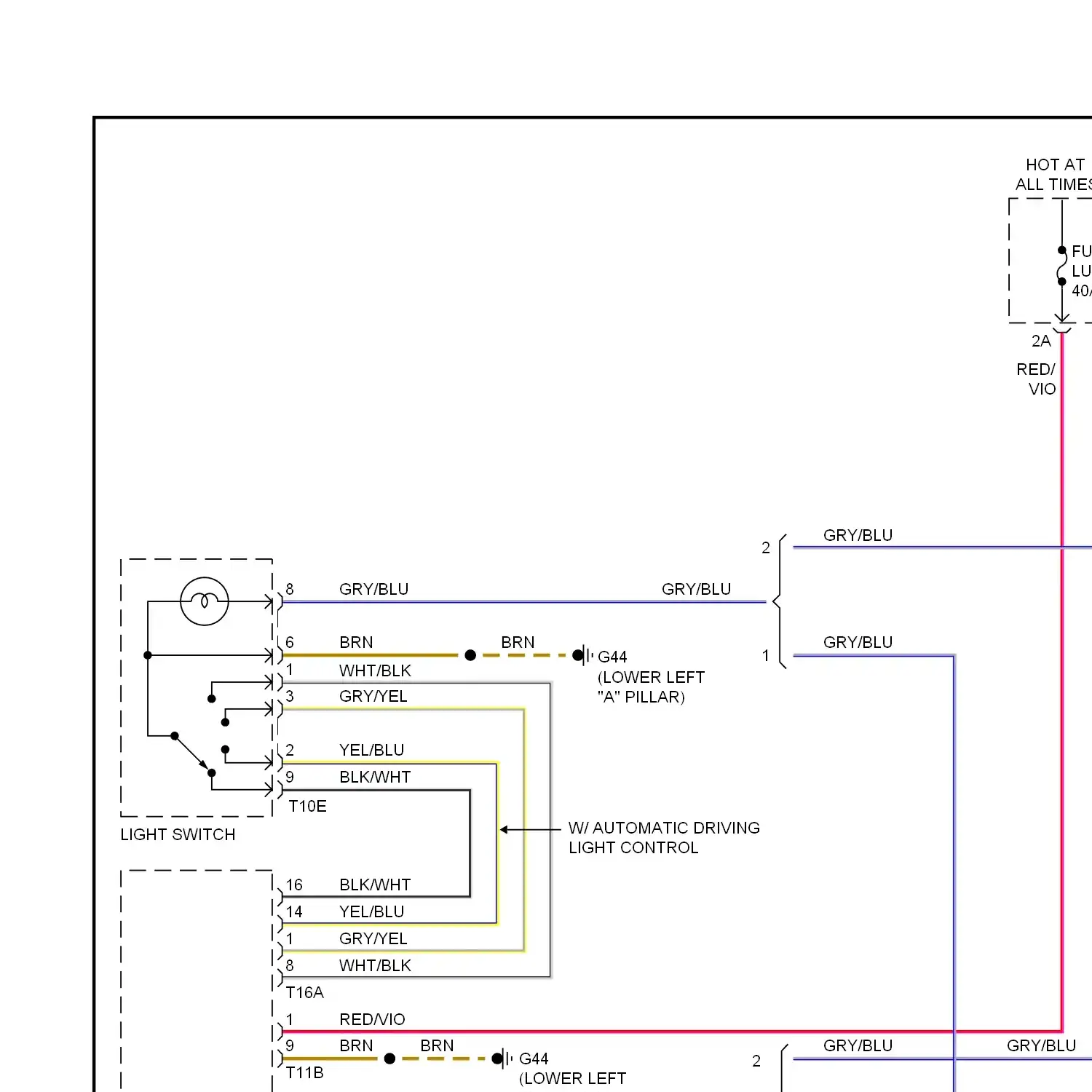The width and height of the screenshot is (1092, 1092).
Task: Click the BRN label beside light switch pin 6
Action: (x=356, y=642)
